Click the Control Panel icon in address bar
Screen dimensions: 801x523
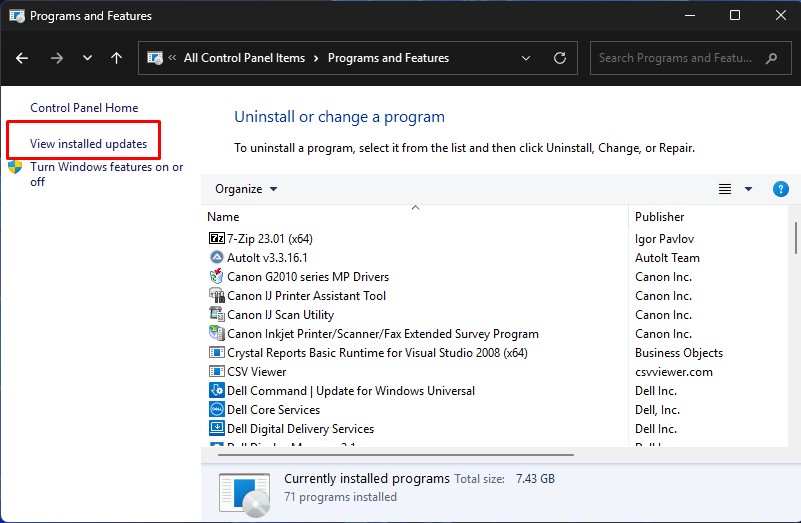point(155,58)
